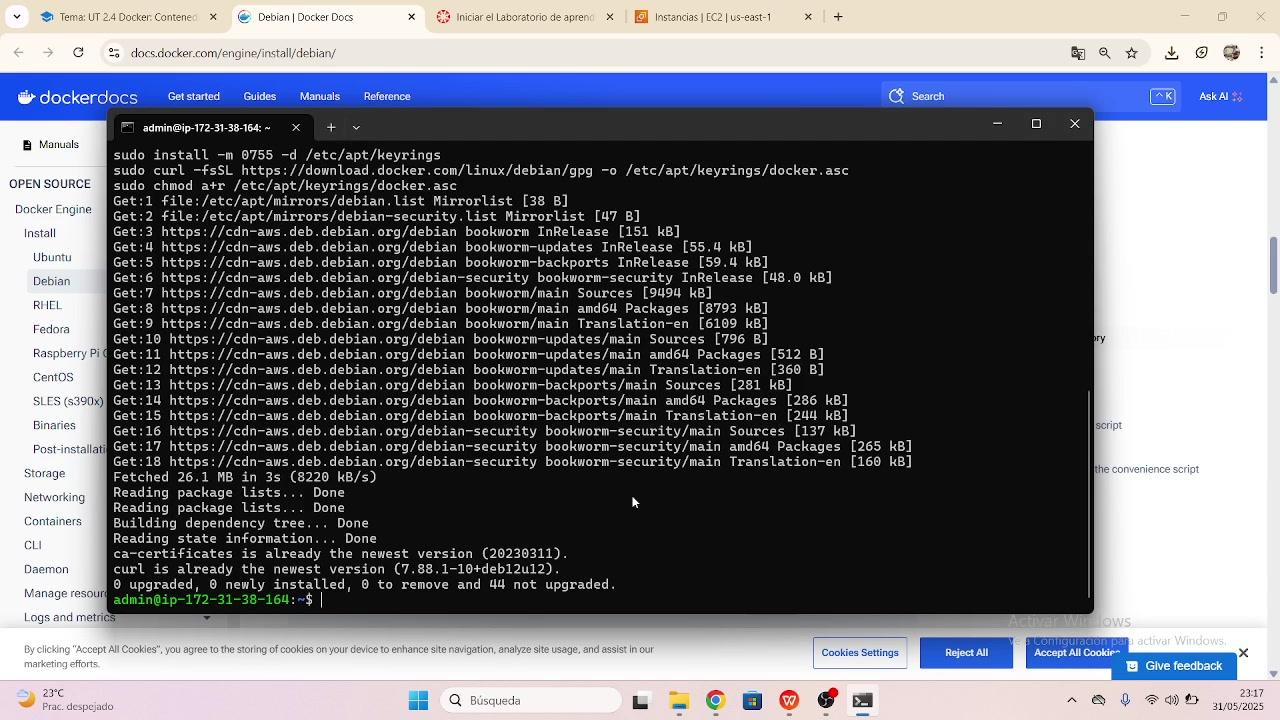Close the Debian | Docker Docs tab
This screenshot has height=720, width=1280.
[x=412, y=17]
